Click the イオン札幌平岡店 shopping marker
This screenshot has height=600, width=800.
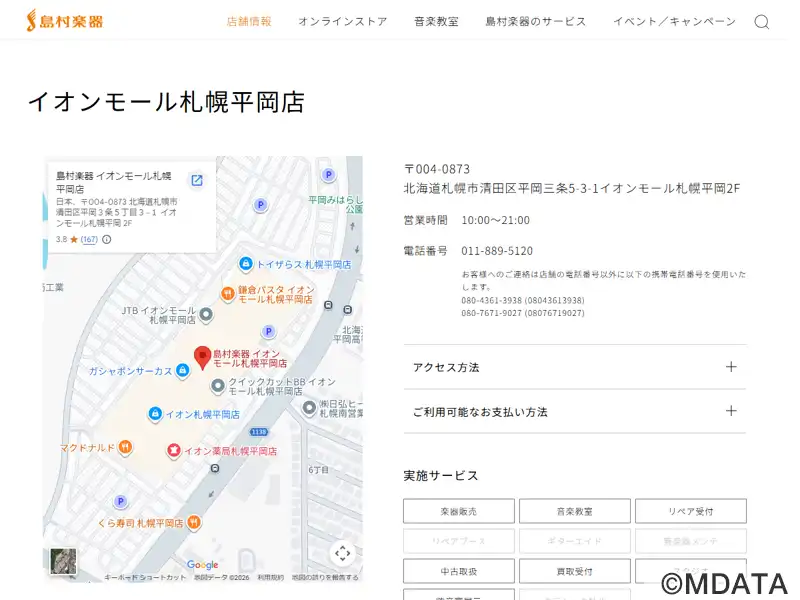tap(155, 414)
